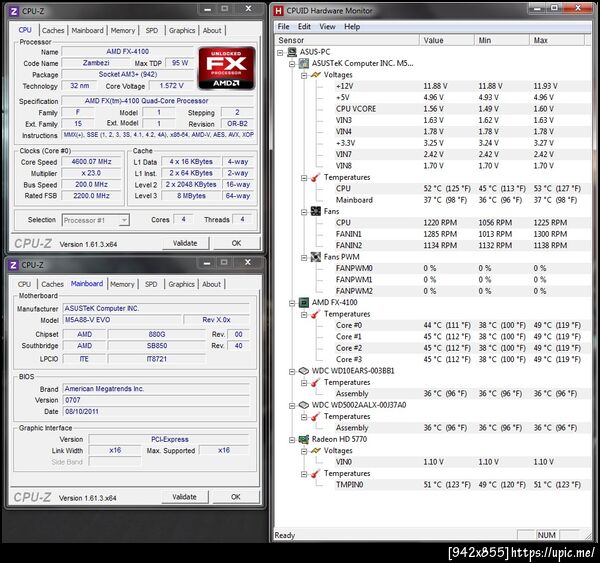
Task: Click the Radeon HD 5770 graphics card icon
Action: click(304, 439)
